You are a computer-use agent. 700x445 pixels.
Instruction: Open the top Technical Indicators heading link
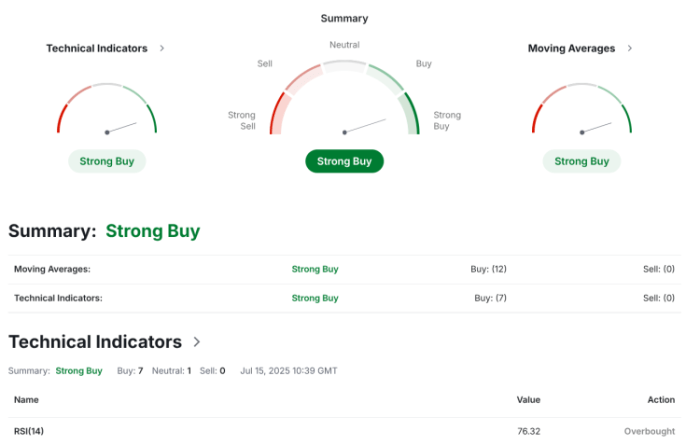click(96, 48)
